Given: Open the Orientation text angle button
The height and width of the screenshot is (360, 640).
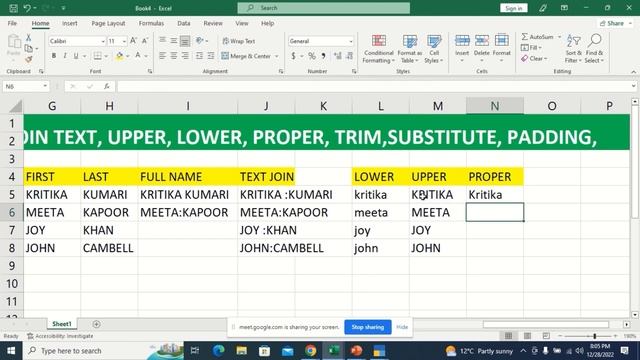Looking at the screenshot, I should 200,40.
